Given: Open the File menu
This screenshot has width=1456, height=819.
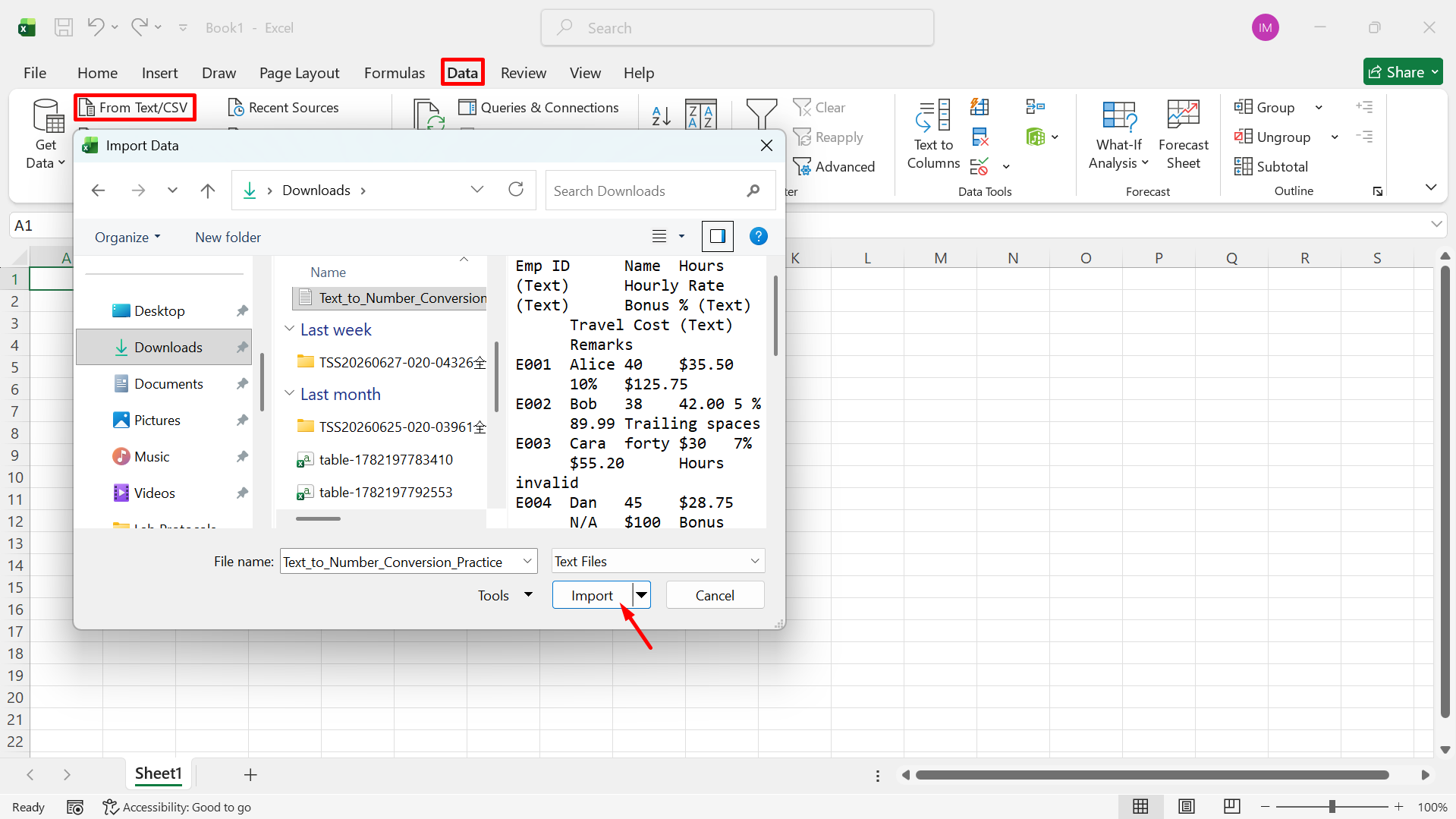Looking at the screenshot, I should tap(35, 73).
